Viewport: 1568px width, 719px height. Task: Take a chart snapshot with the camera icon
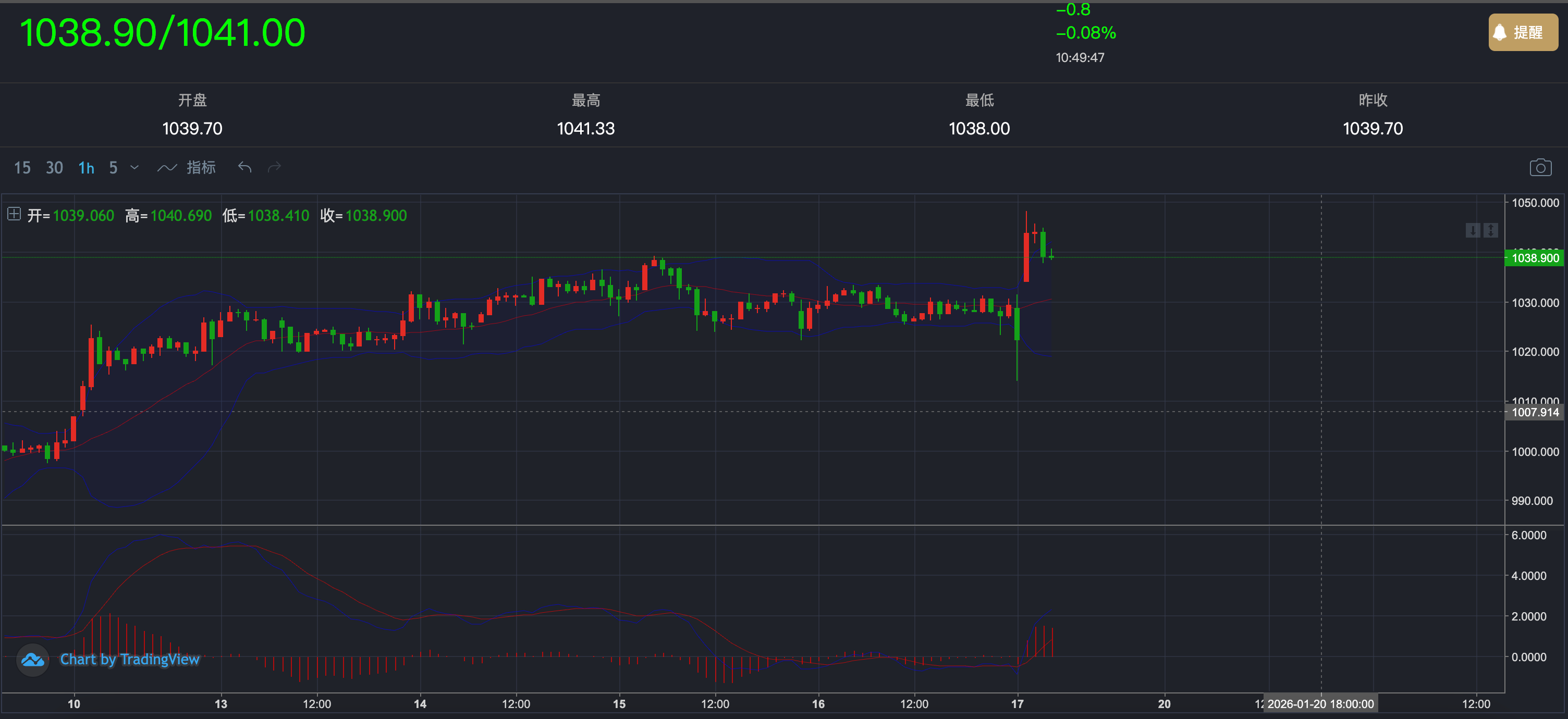click(x=1540, y=167)
